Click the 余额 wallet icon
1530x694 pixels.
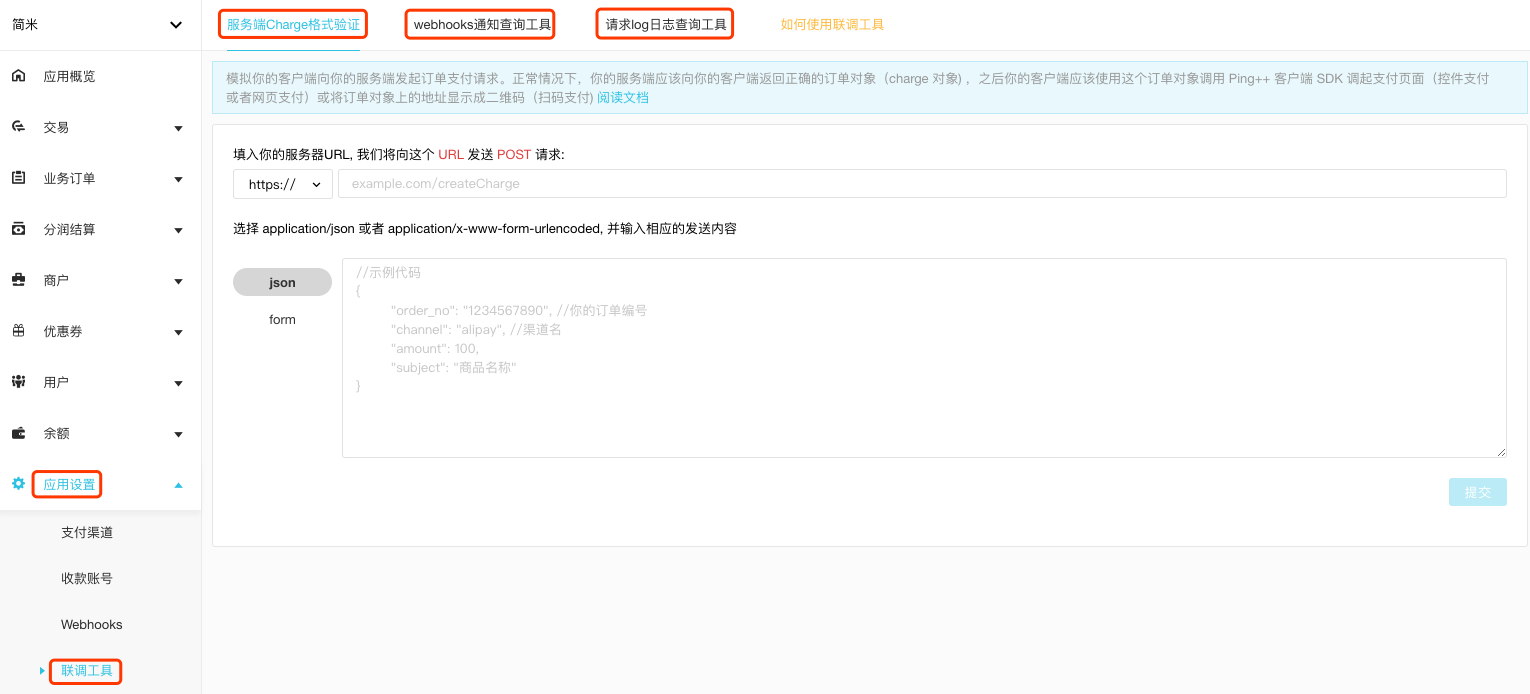18,433
